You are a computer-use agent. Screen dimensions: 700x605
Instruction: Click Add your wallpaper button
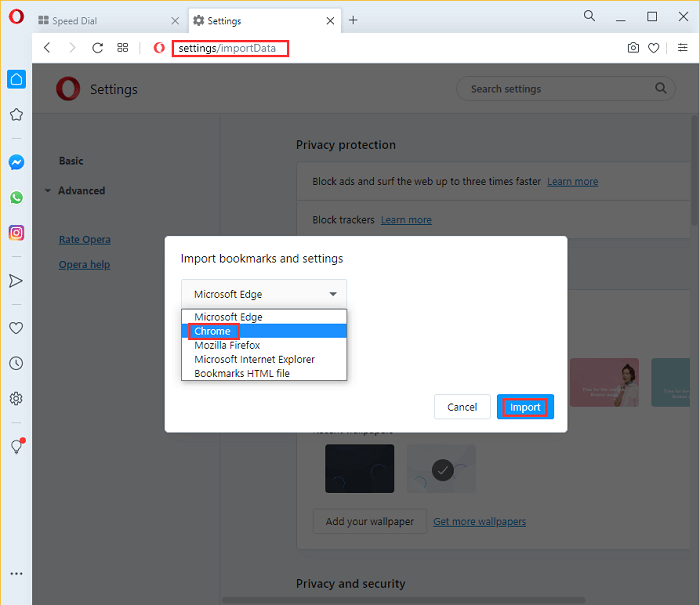[x=370, y=521]
